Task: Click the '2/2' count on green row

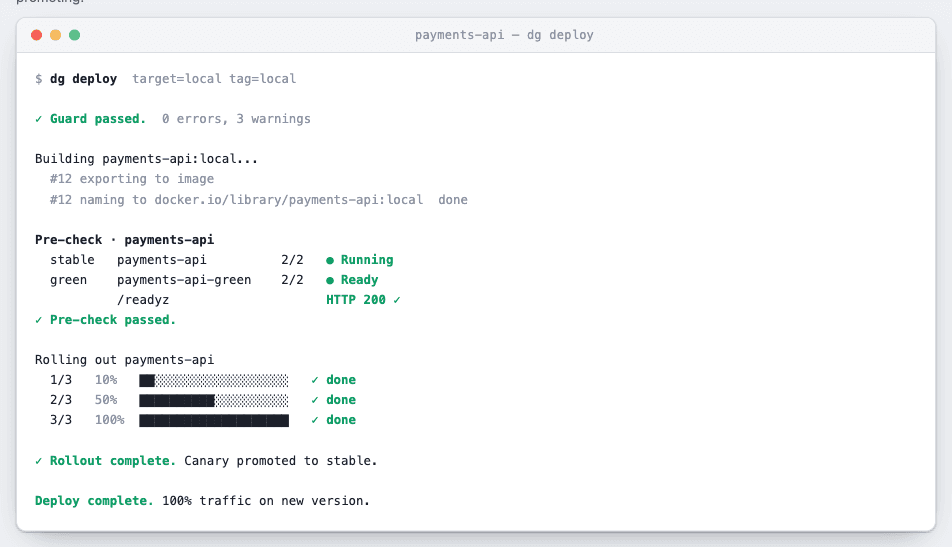Action: [292, 280]
